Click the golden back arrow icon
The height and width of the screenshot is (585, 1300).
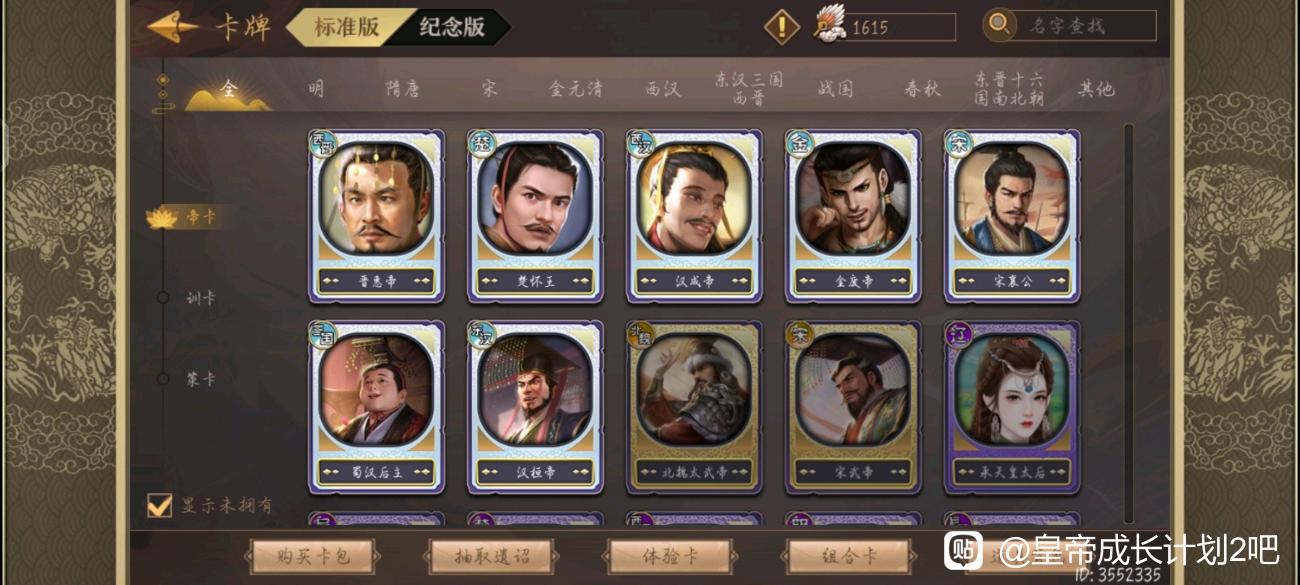click(172, 27)
